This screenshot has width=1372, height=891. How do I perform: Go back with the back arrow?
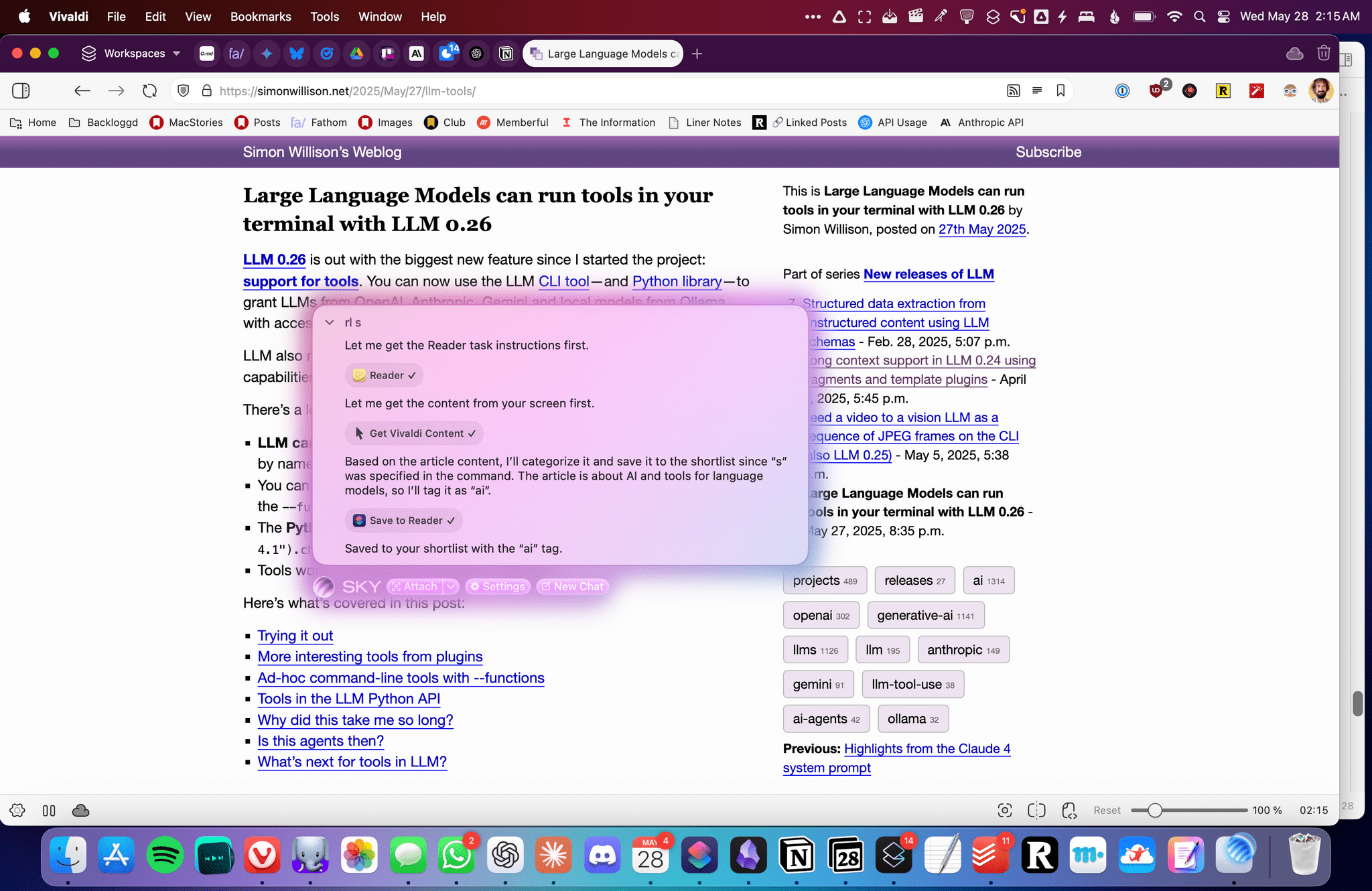point(82,90)
